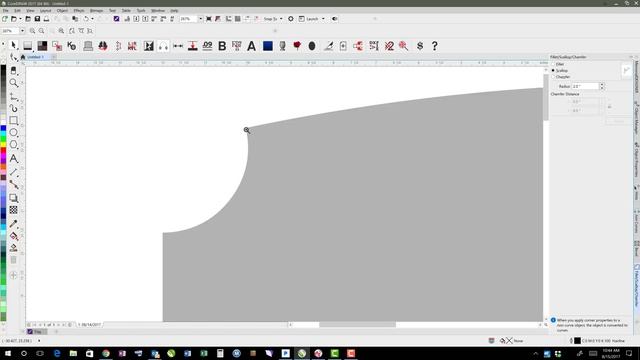Select the Fillet radio button
Image resolution: width=640 pixels, height=360 pixels.
553,64
